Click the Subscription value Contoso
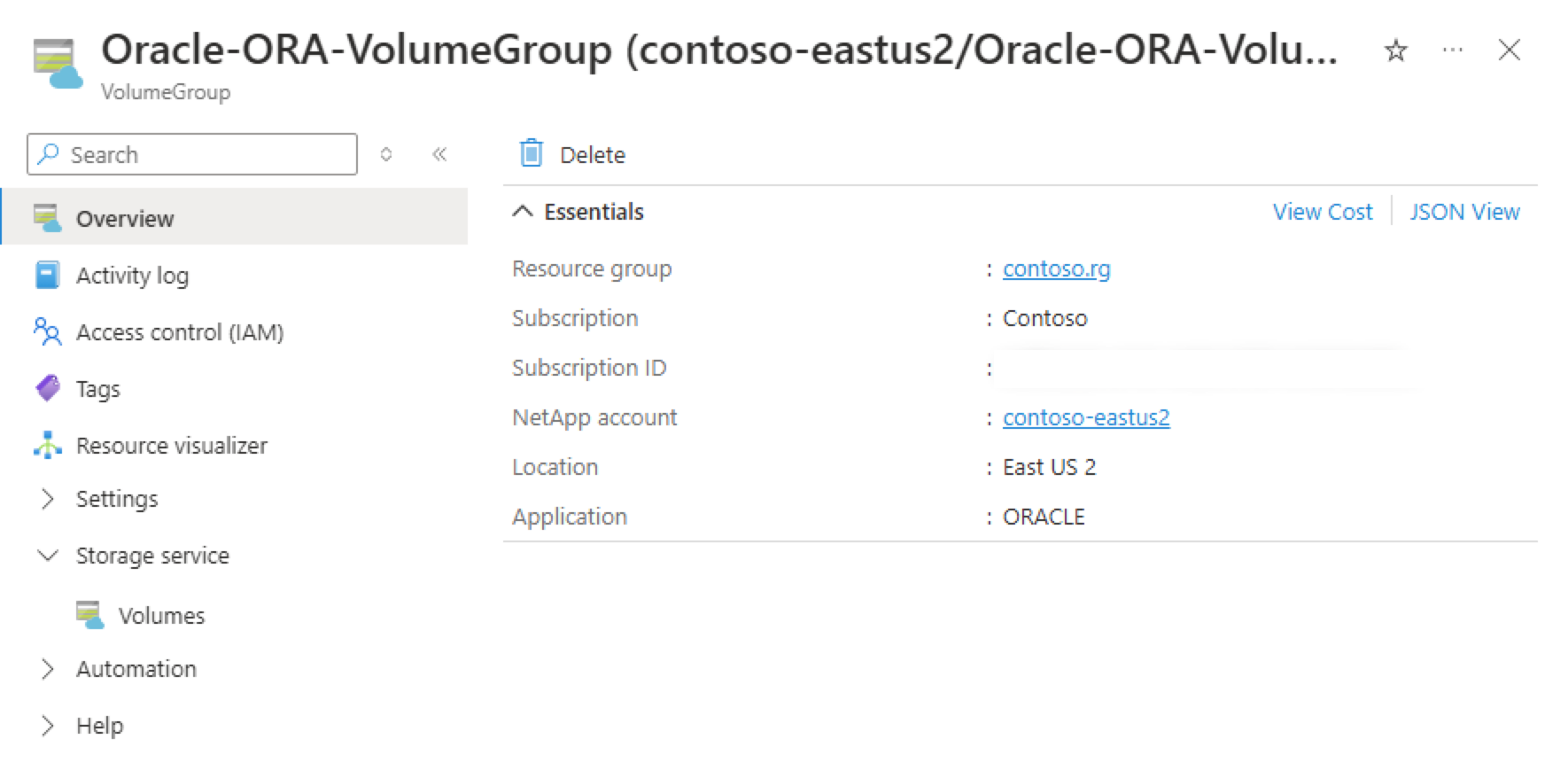Viewport: 1568px width, 778px height. coord(1044,318)
